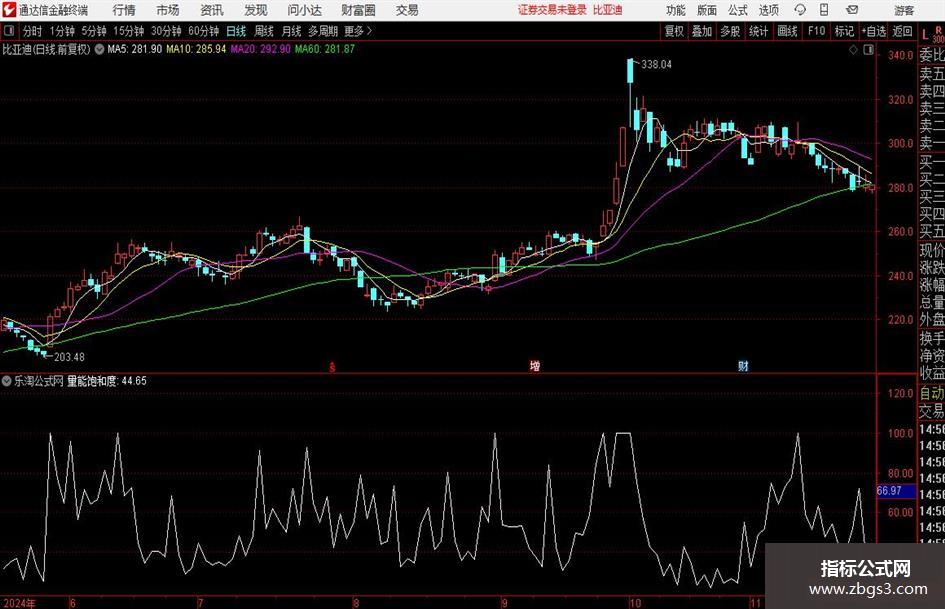Viewport: 945px width, 609px height.
Task: Open the 选项 menu
Action: (768, 10)
